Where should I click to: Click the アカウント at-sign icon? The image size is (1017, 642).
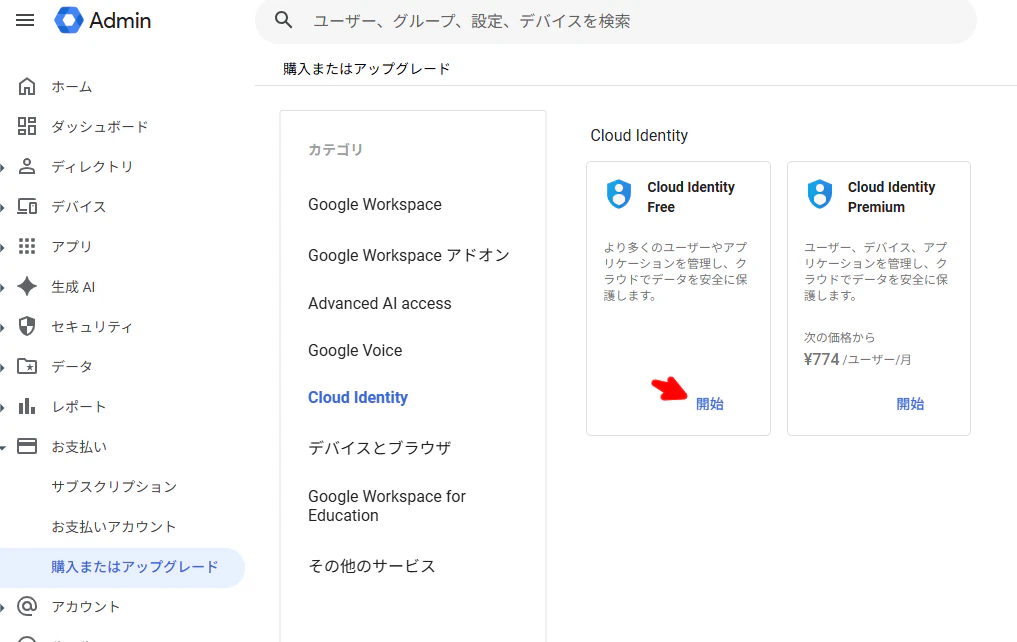coord(27,606)
